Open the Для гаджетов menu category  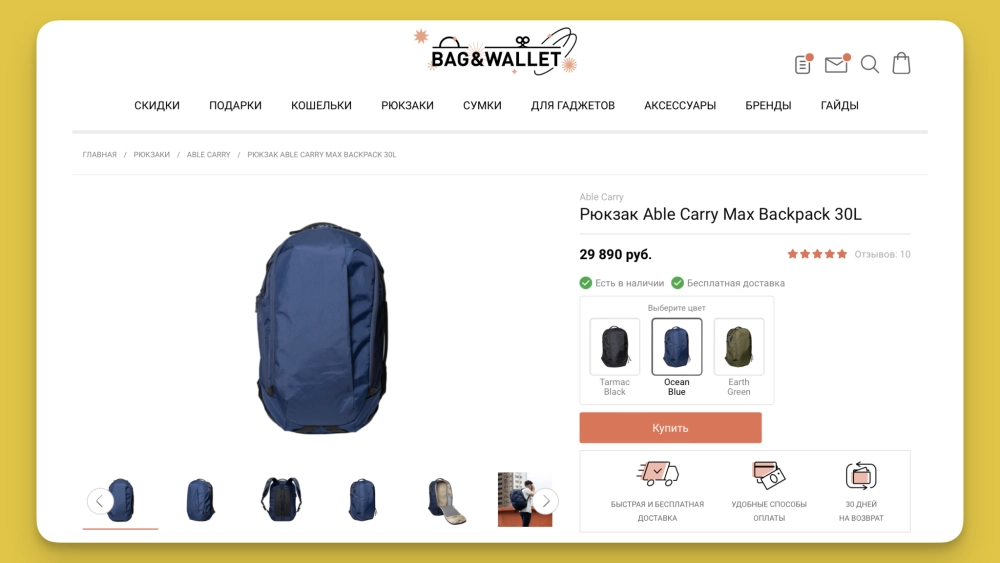pyautogui.click(x=573, y=105)
